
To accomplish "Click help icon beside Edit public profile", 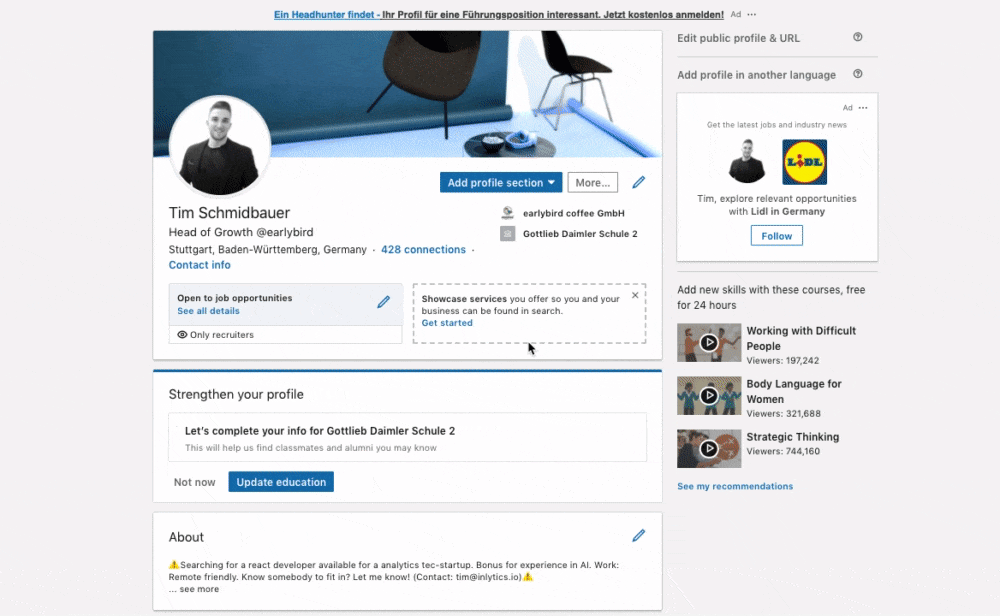I will point(858,38).
